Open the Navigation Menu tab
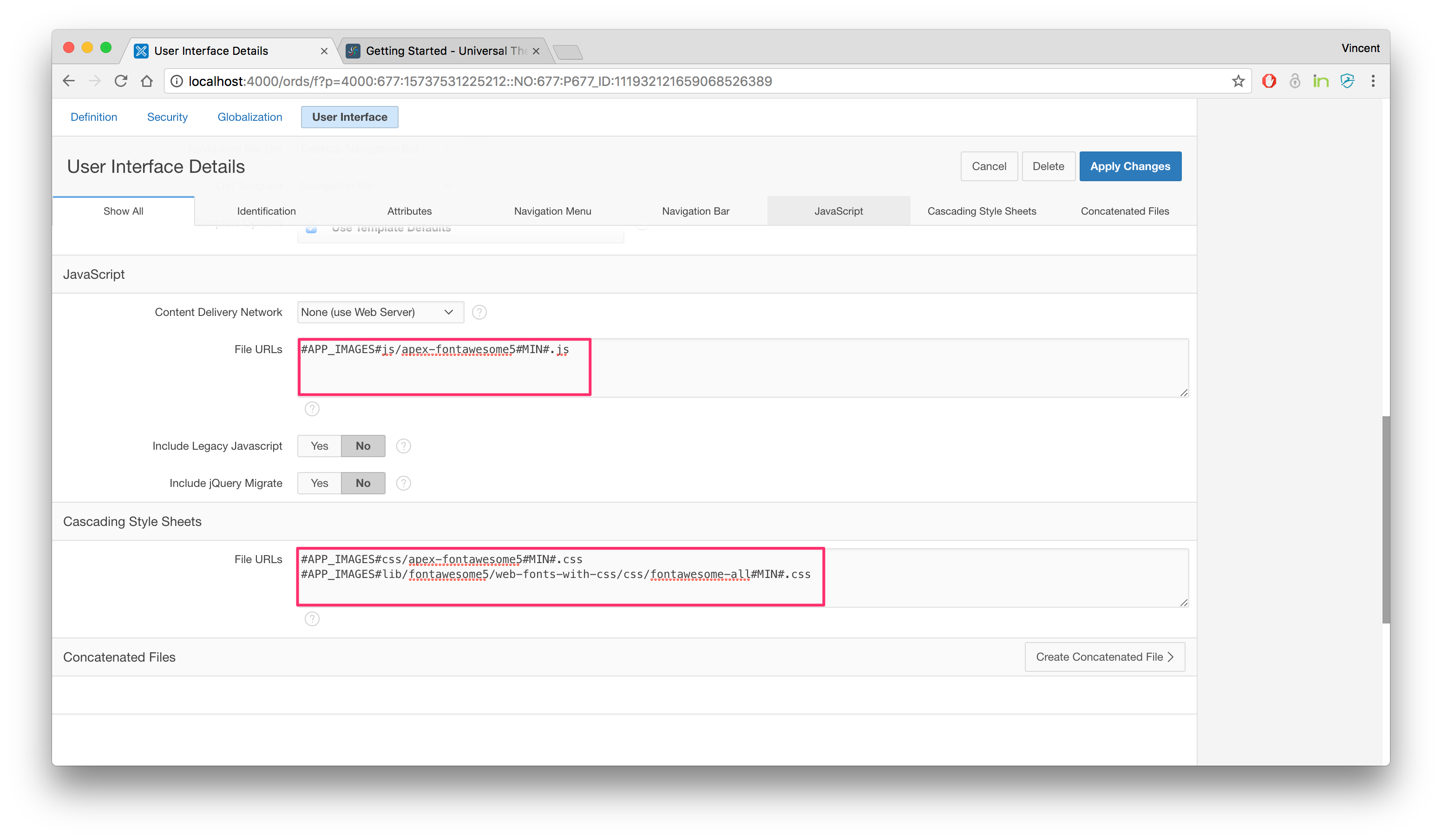Image resolution: width=1442 pixels, height=840 pixels. coord(552,211)
